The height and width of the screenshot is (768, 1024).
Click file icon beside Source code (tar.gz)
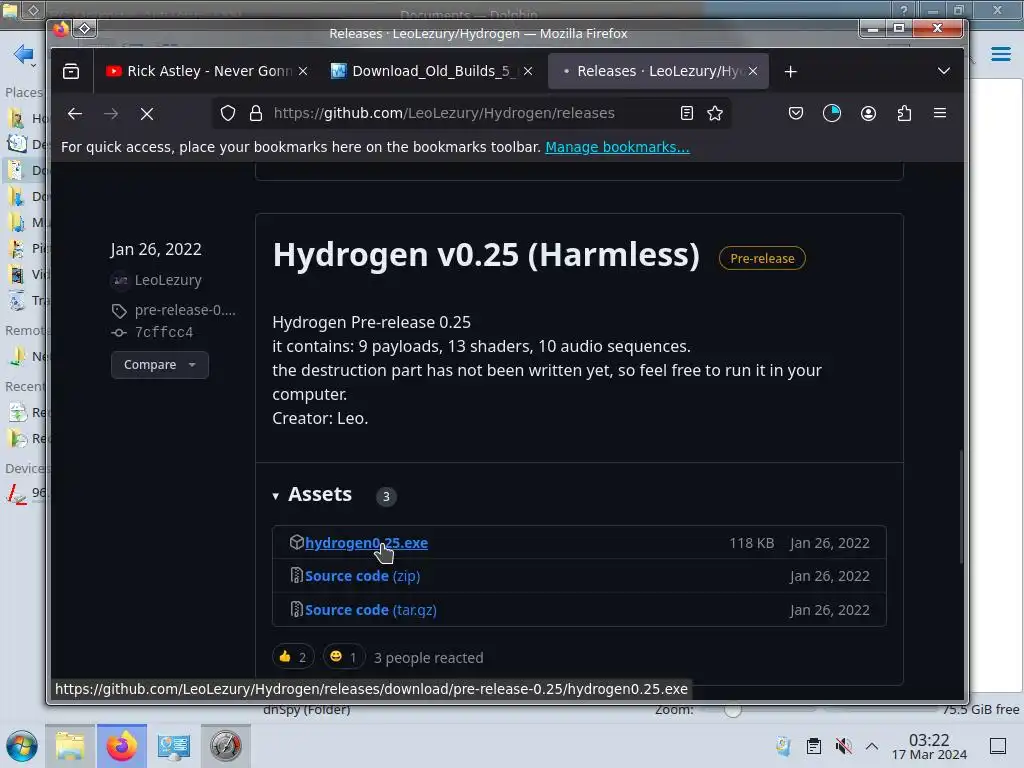tap(296, 609)
